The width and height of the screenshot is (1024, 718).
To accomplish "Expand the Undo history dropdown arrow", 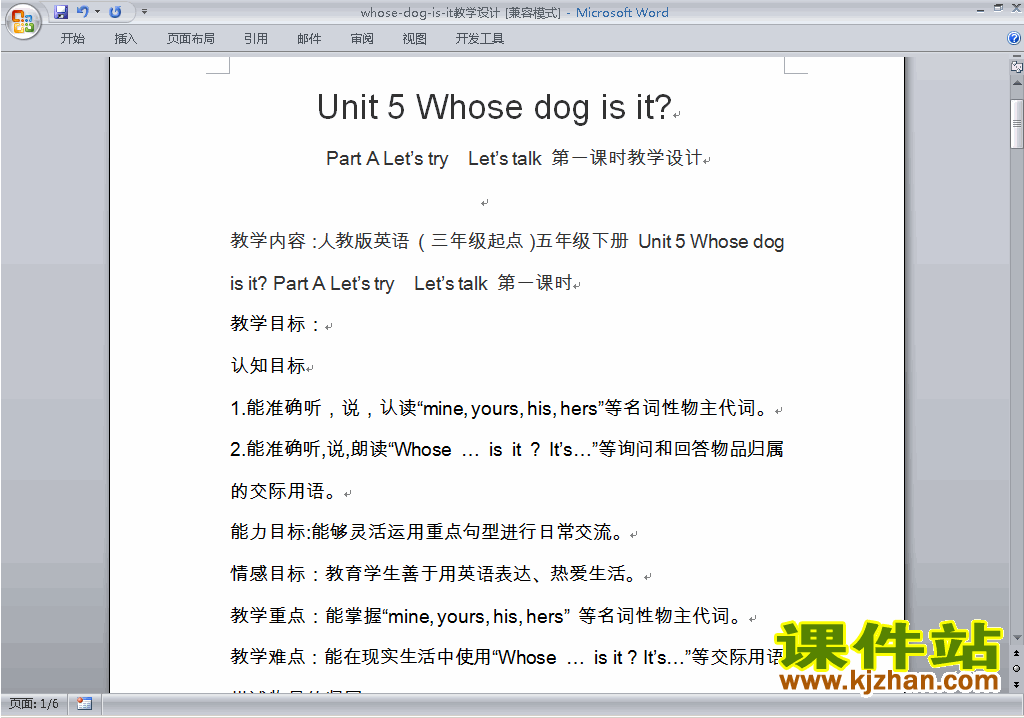I will click(x=97, y=12).
